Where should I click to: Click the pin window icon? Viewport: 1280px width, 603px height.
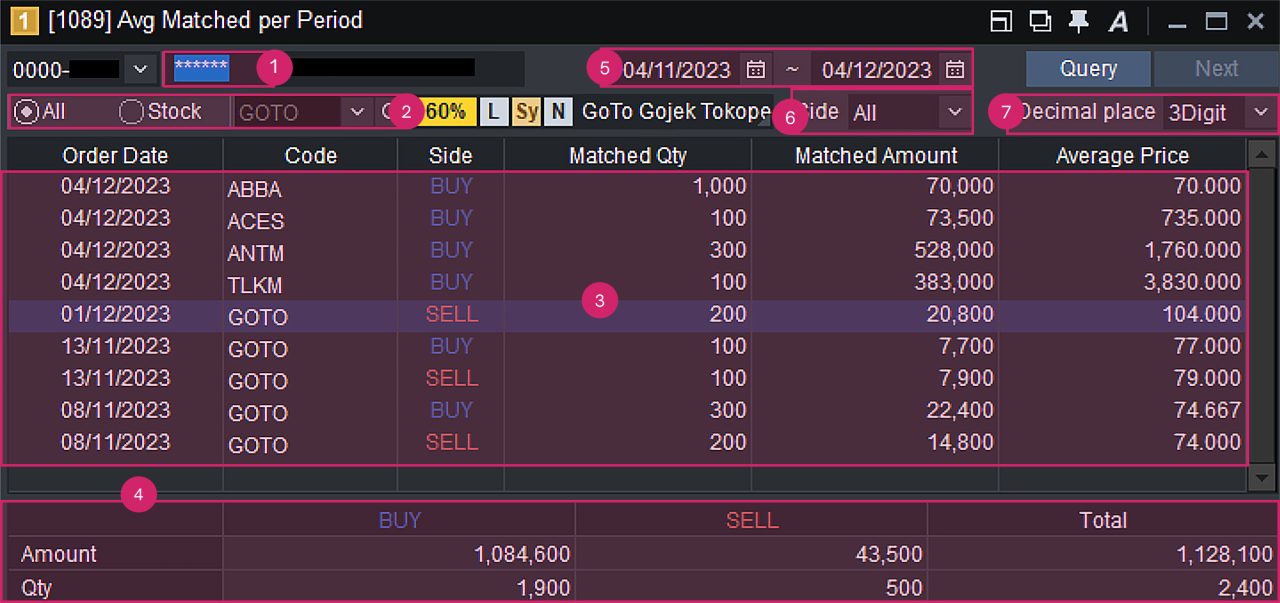click(1078, 21)
